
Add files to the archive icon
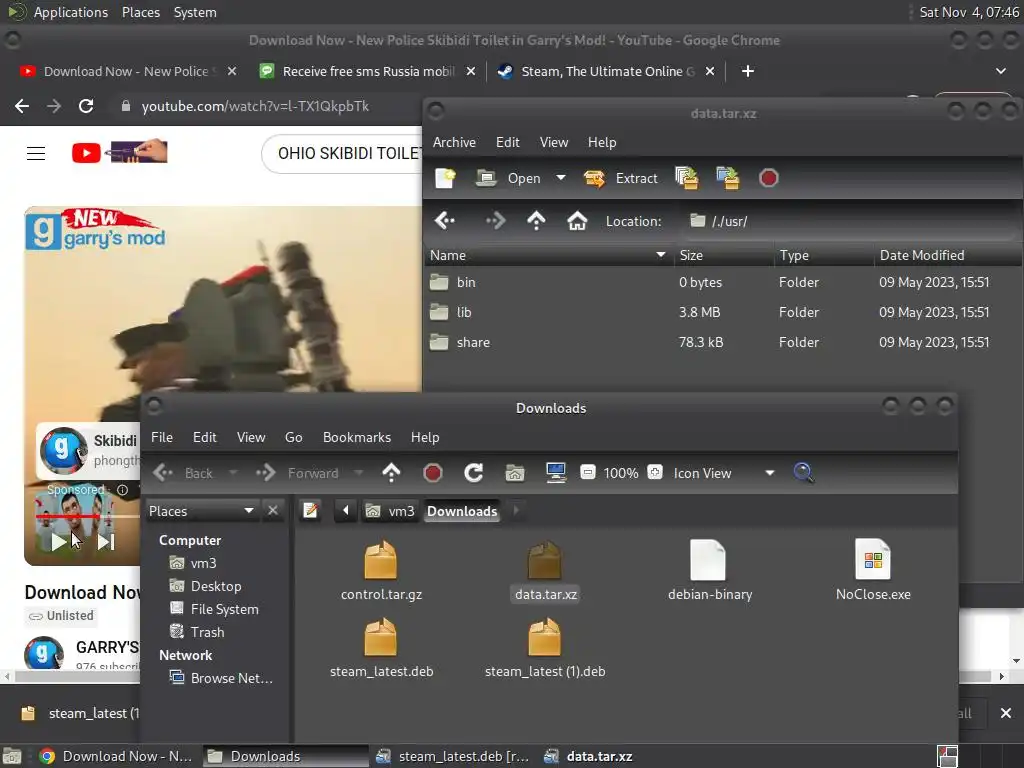tap(686, 178)
